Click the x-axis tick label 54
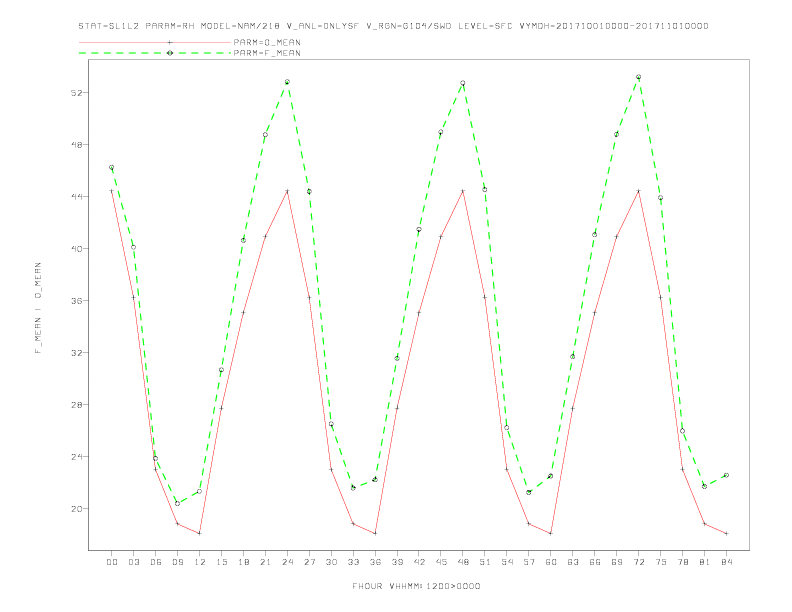The image size is (792, 612). point(507,562)
